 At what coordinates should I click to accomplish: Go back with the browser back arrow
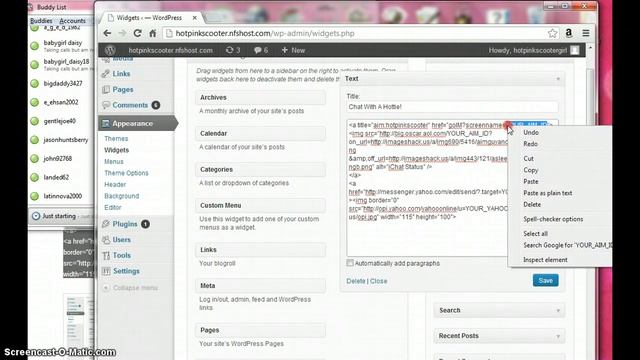pyautogui.click(x=107, y=33)
